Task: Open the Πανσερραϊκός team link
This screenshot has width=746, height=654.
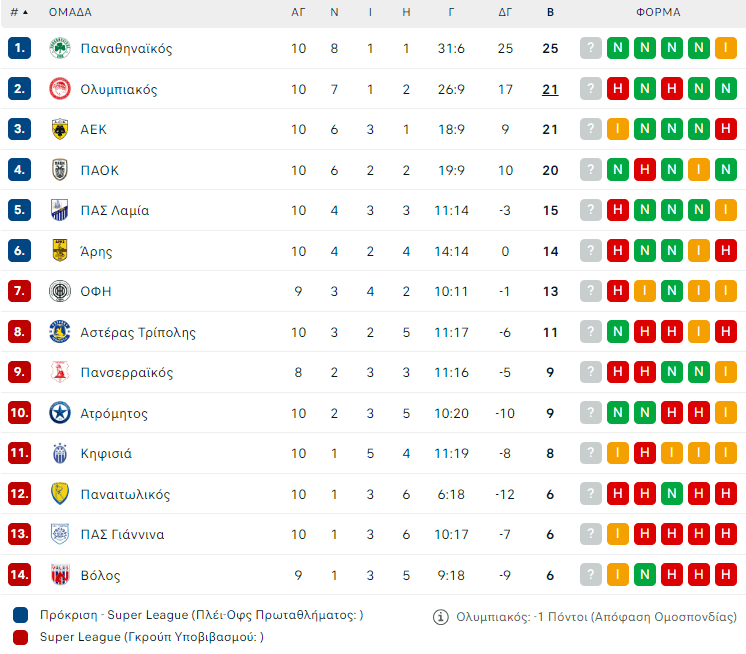Action: click(127, 372)
